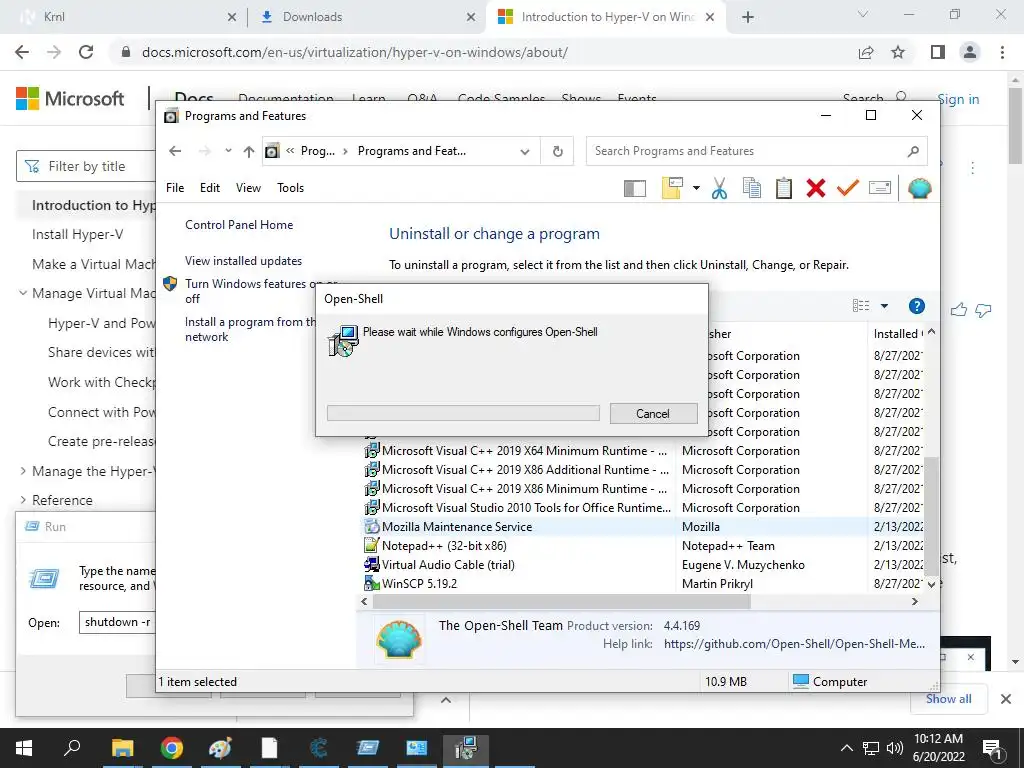The image size is (1024, 768).
Task: Click the Copy documents icon
Action: click(x=752, y=188)
